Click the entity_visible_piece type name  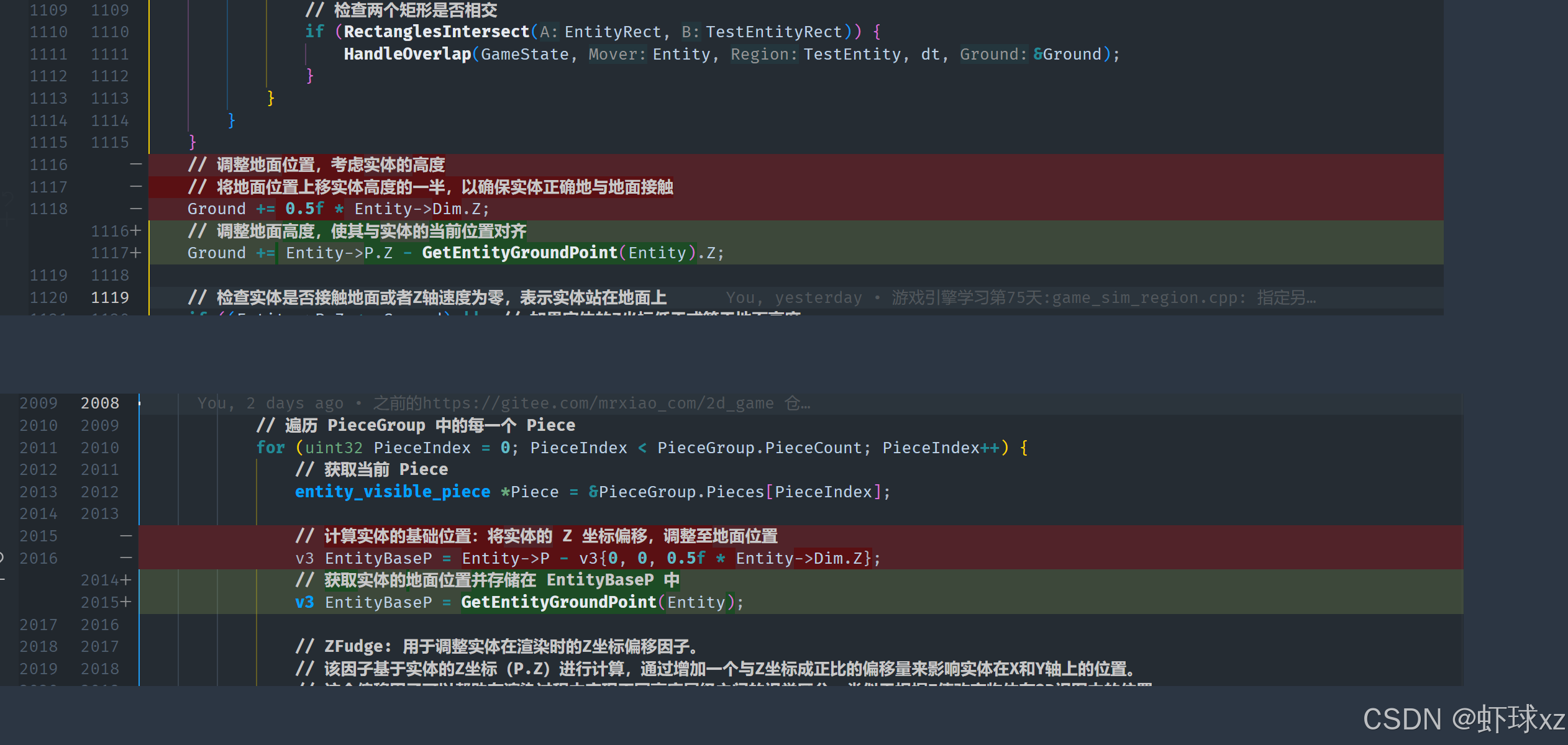(393, 492)
